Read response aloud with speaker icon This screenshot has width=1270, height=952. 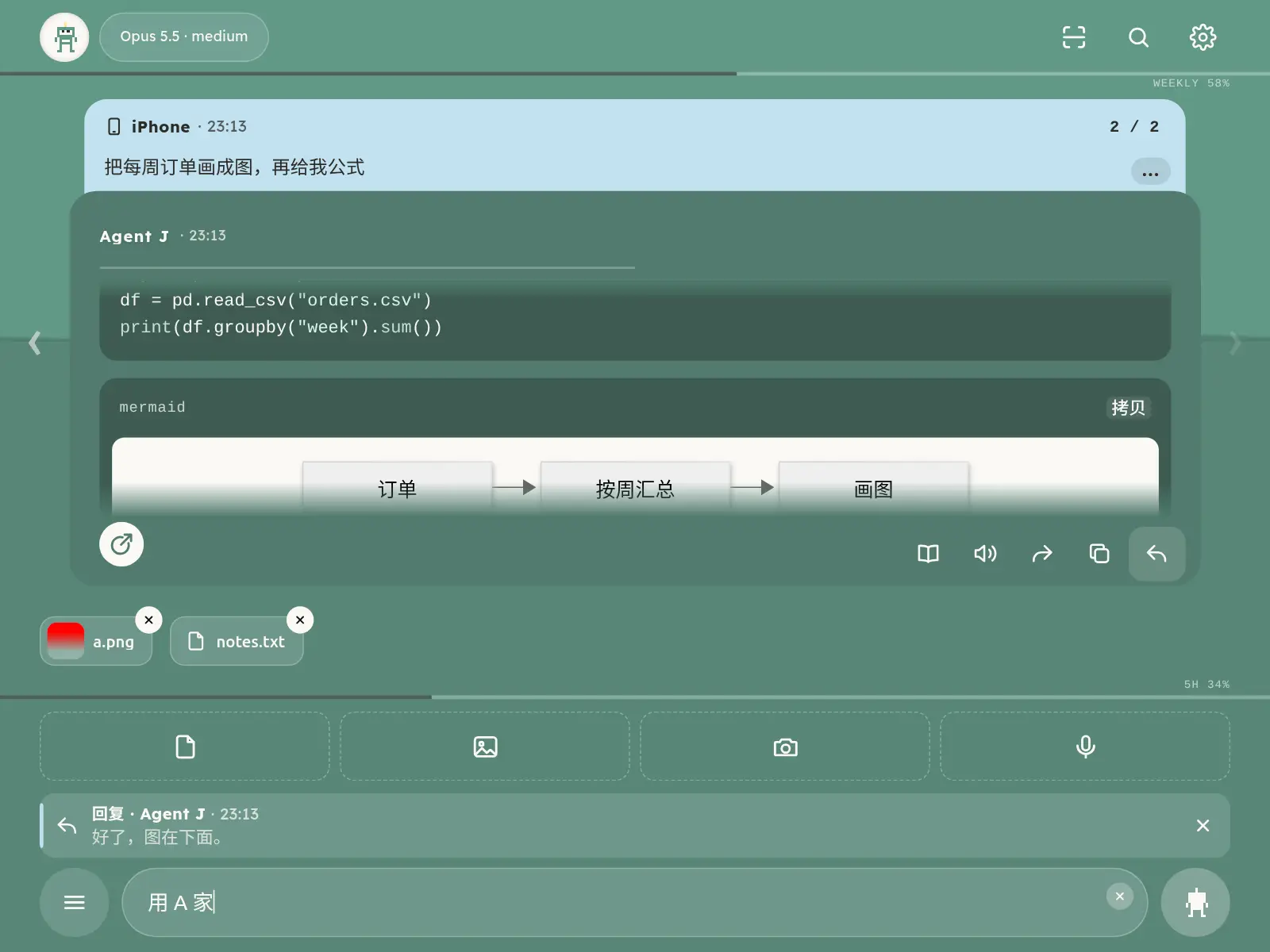tap(985, 554)
